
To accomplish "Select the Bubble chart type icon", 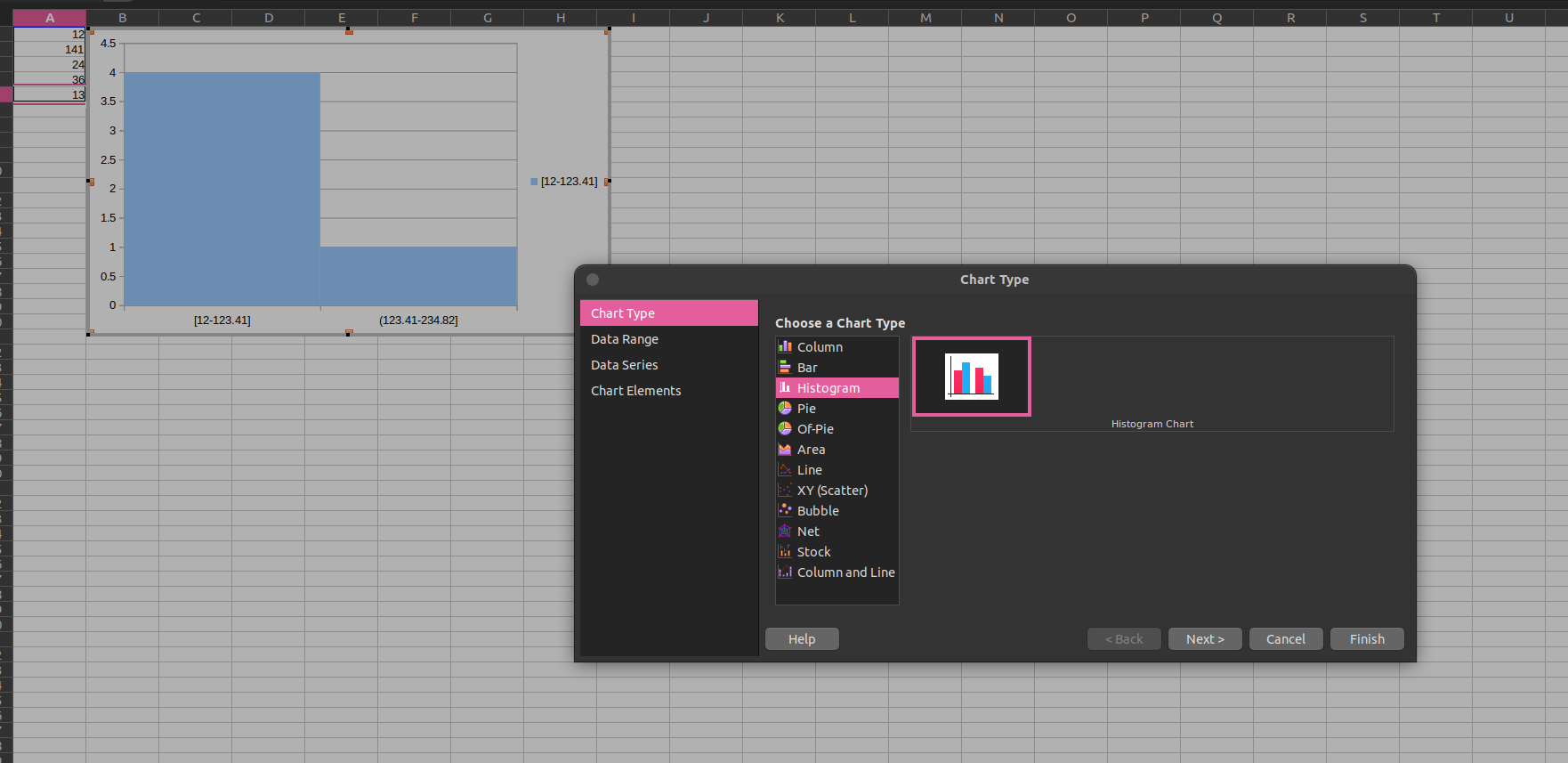I will (x=785, y=510).
